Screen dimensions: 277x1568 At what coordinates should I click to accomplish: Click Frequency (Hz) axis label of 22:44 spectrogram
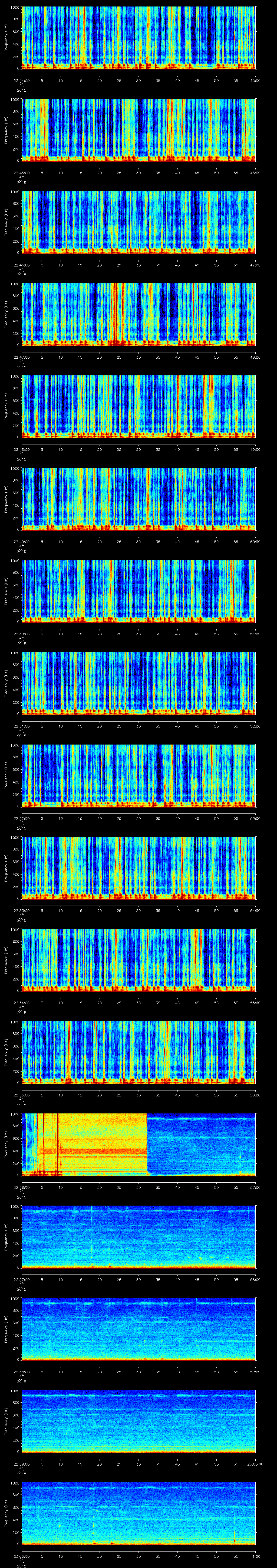tap(6, 38)
